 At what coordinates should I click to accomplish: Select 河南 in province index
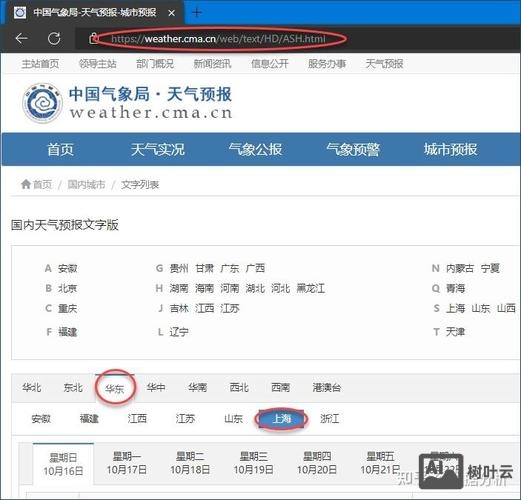click(x=230, y=288)
